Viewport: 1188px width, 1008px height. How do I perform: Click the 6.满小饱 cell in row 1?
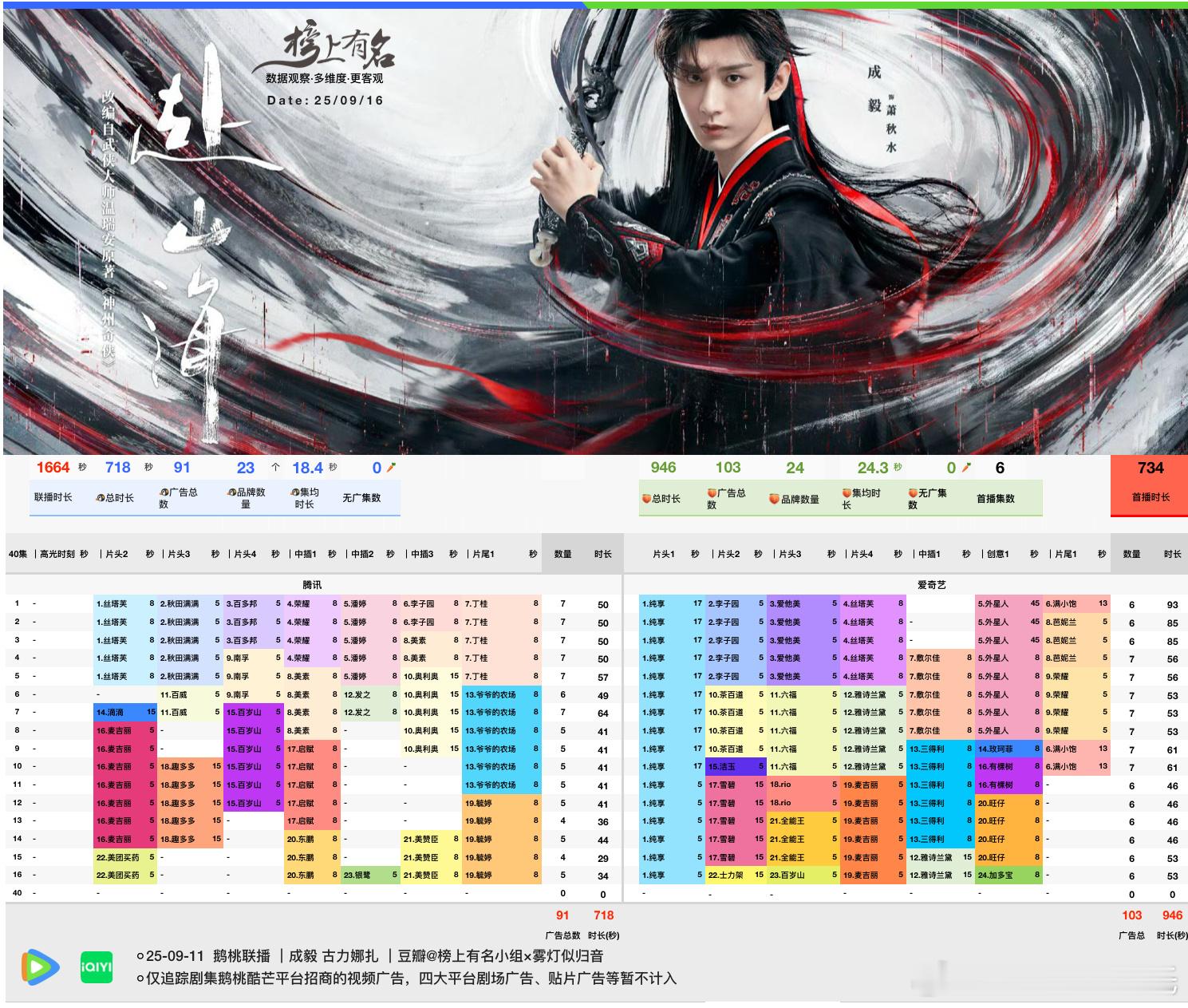pyautogui.click(x=1077, y=604)
